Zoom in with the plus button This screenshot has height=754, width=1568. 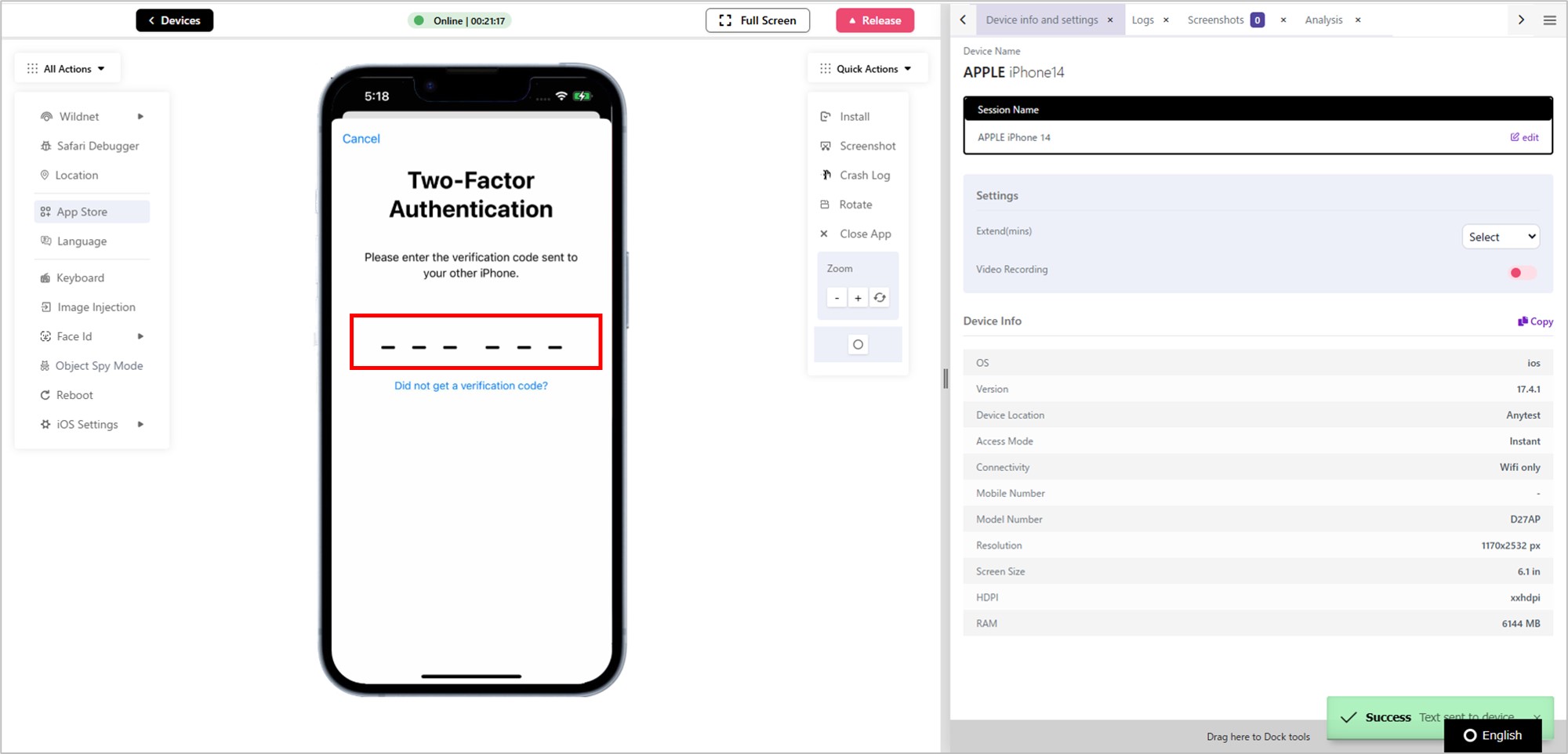pyautogui.click(x=858, y=298)
